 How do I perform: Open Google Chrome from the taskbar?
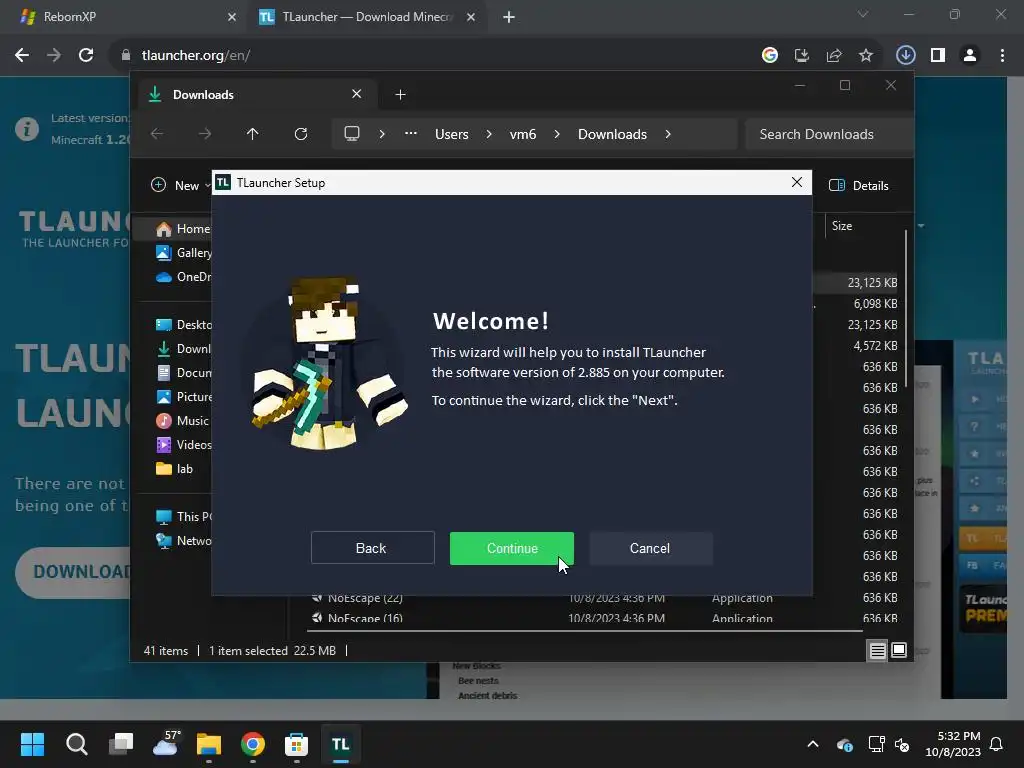click(253, 744)
